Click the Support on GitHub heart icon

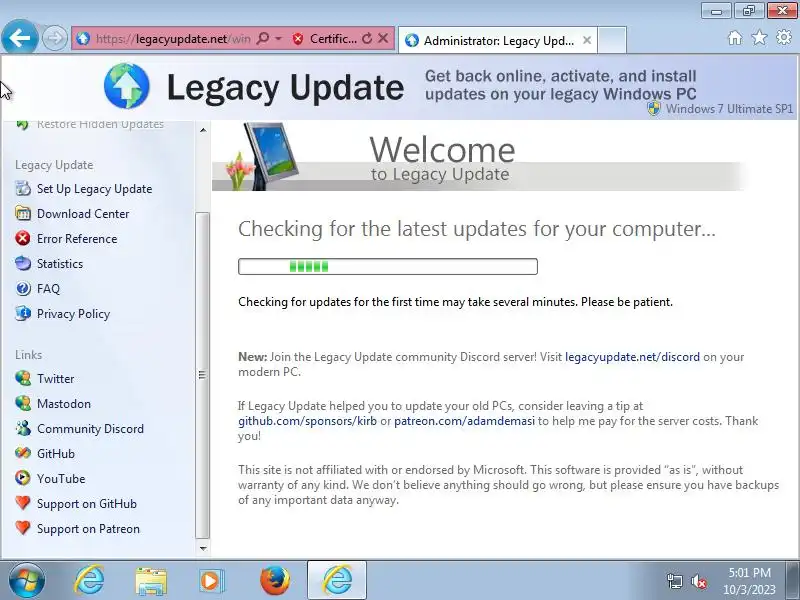click(23, 503)
